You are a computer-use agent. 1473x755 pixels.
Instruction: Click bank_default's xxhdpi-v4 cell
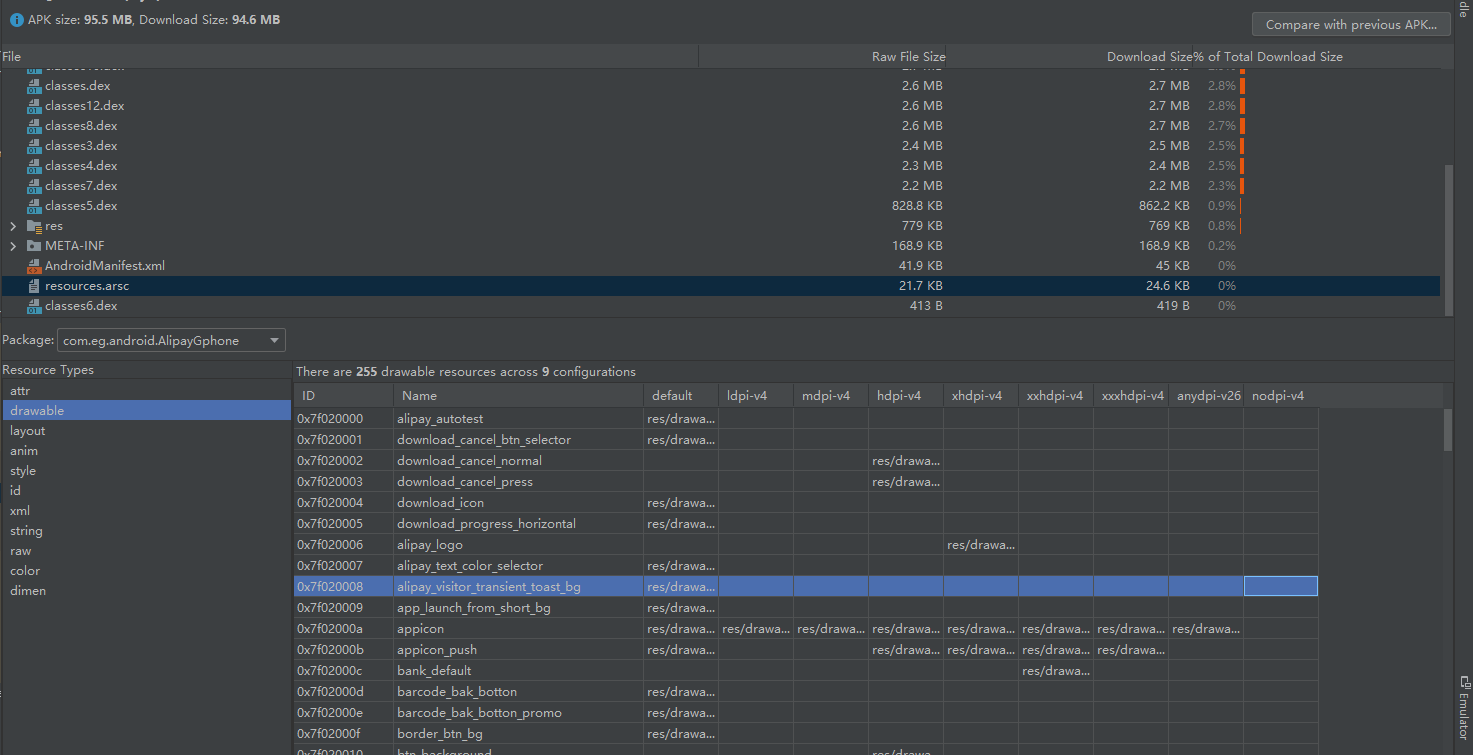click(x=1056, y=671)
